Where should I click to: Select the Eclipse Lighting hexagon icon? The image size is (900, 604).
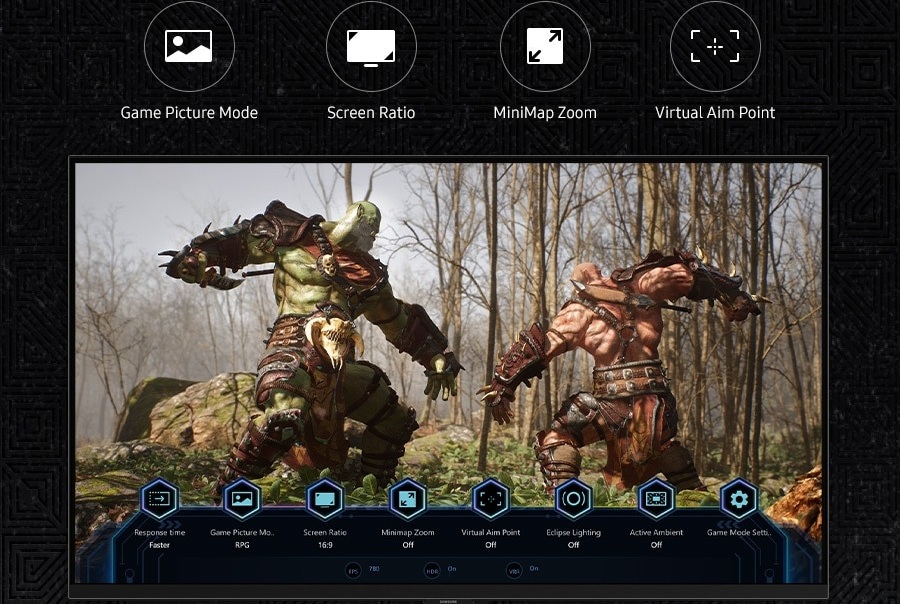pos(574,498)
